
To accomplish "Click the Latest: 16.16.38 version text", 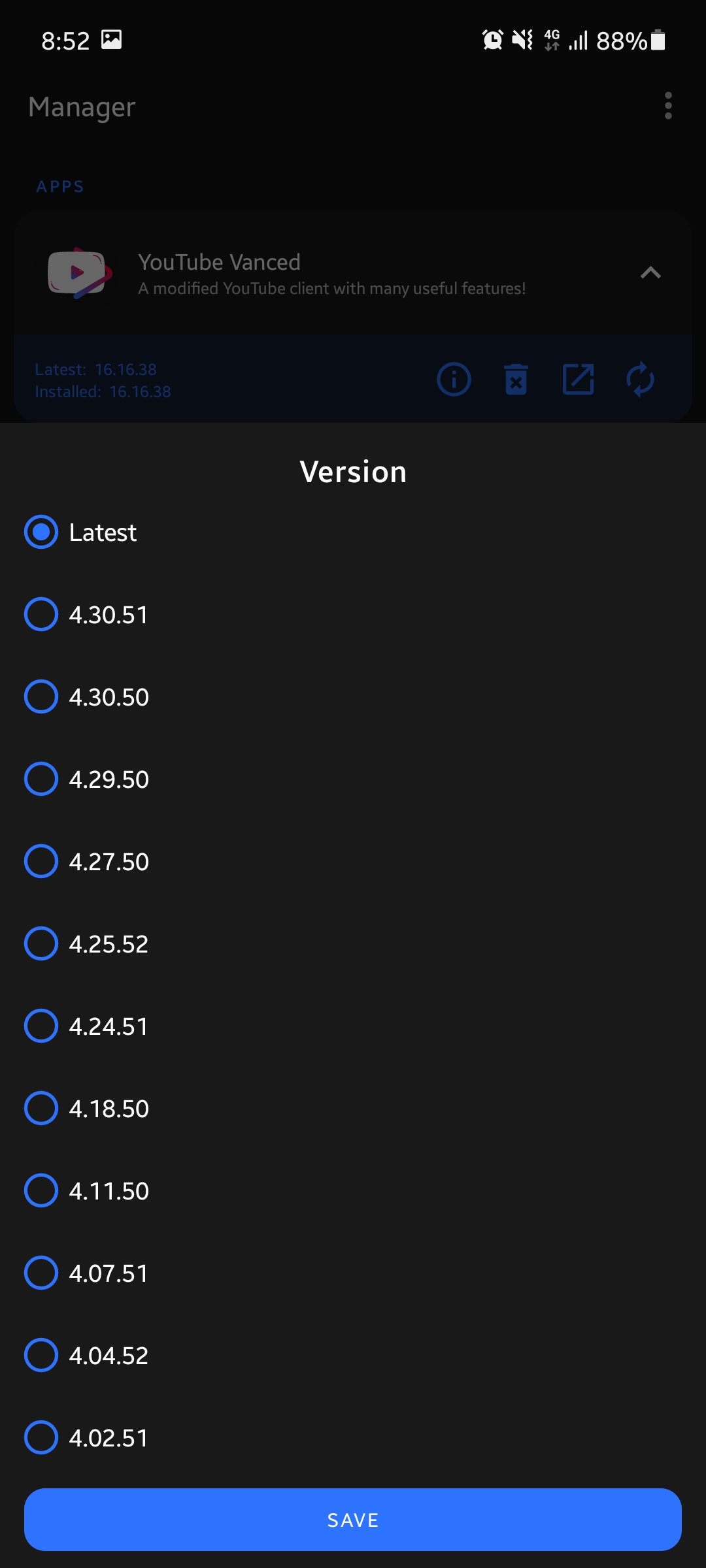I will [x=95, y=369].
